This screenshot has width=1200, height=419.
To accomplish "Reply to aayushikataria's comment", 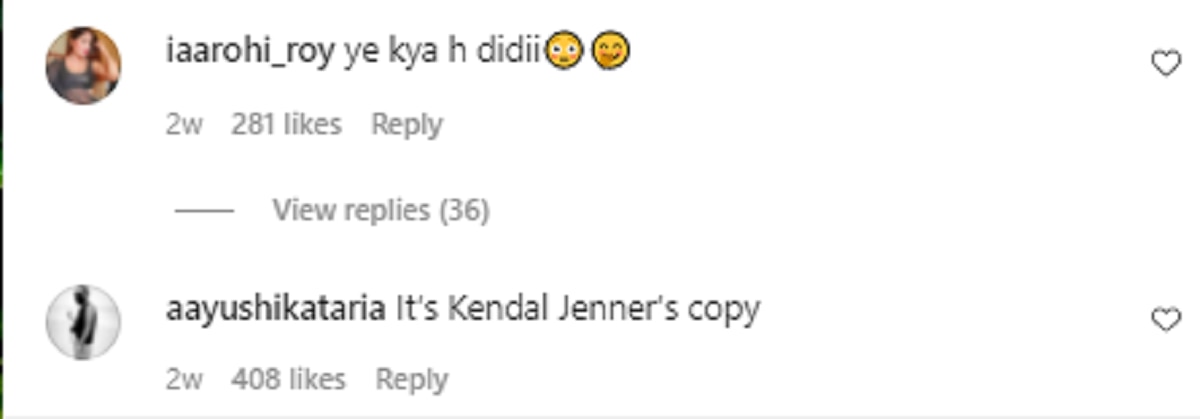I will (x=411, y=380).
